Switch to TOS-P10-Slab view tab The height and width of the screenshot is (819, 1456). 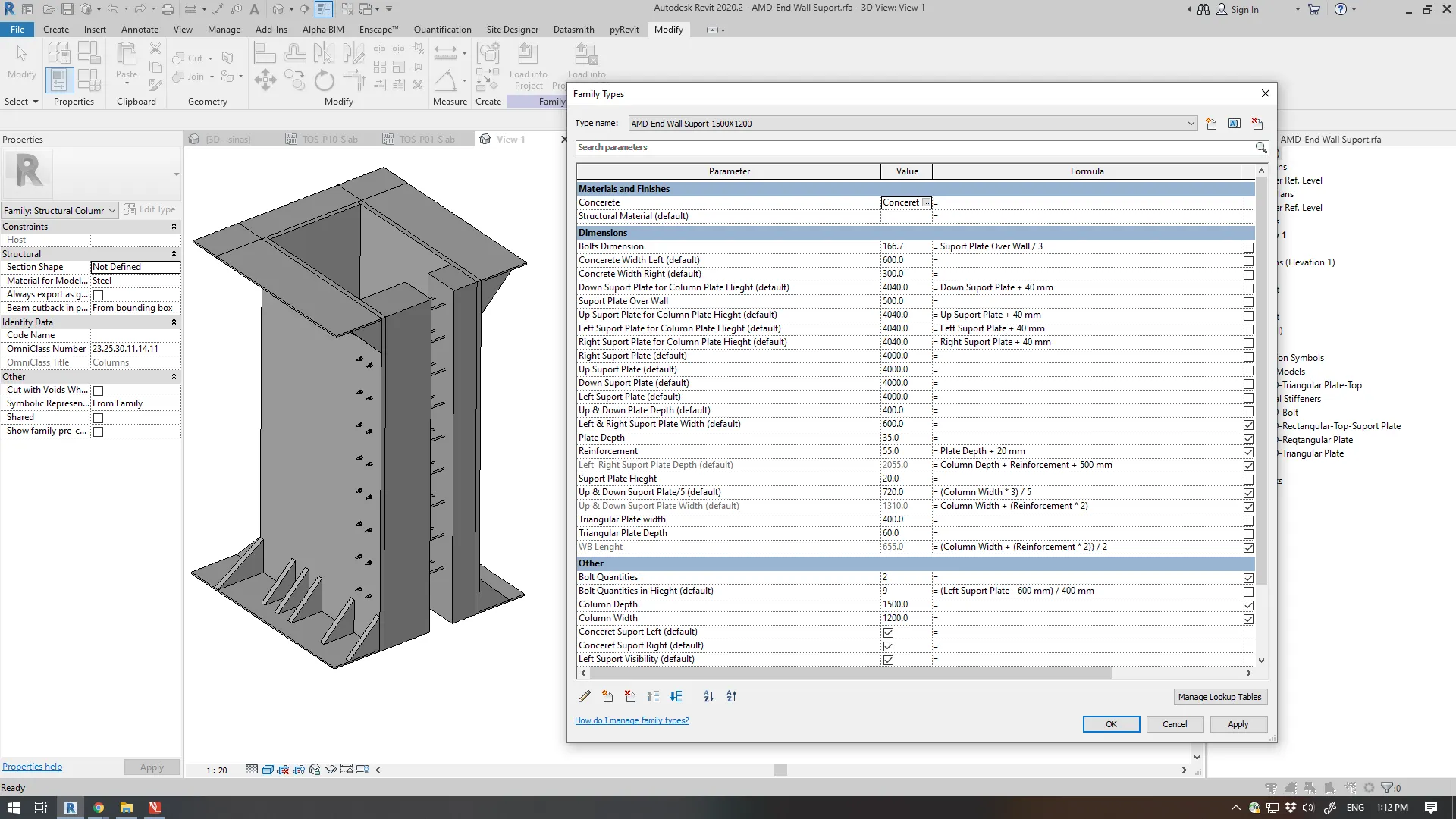tap(330, 140)
